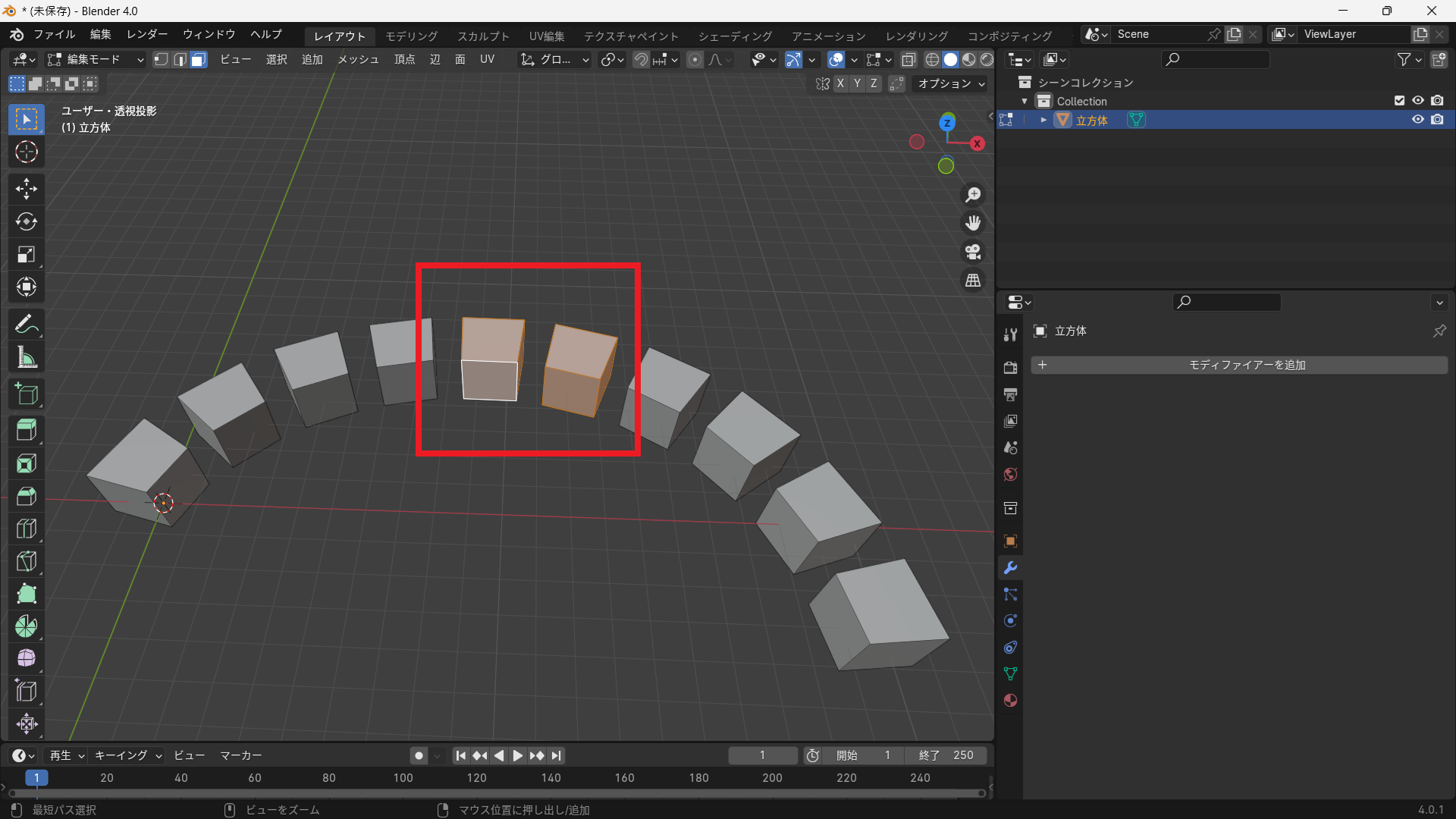
Task: Open the メッシュ menu
Action: click(x=357, y=59)
